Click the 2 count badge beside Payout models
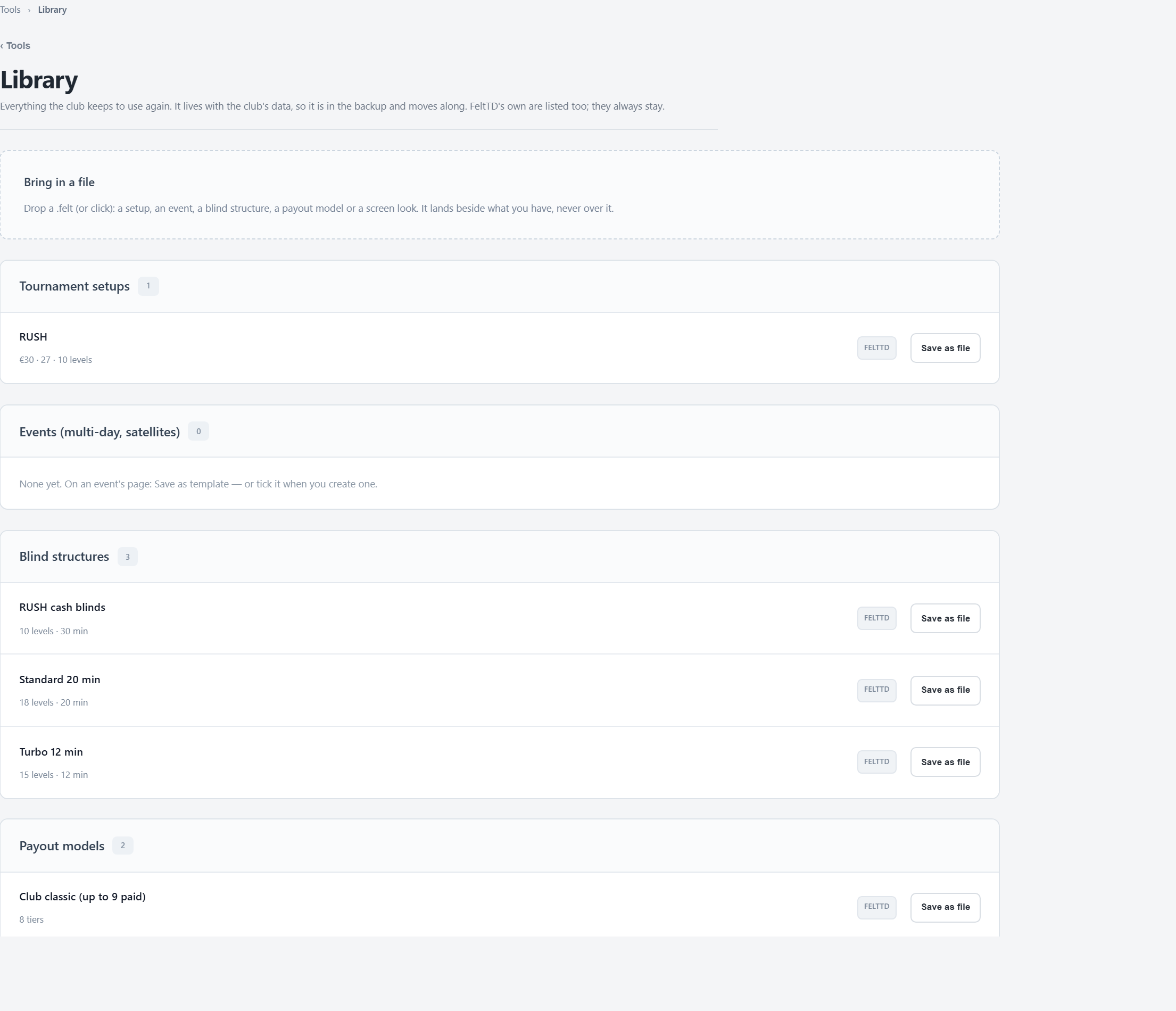The image size is (1176, 1011). click(122, 846)
